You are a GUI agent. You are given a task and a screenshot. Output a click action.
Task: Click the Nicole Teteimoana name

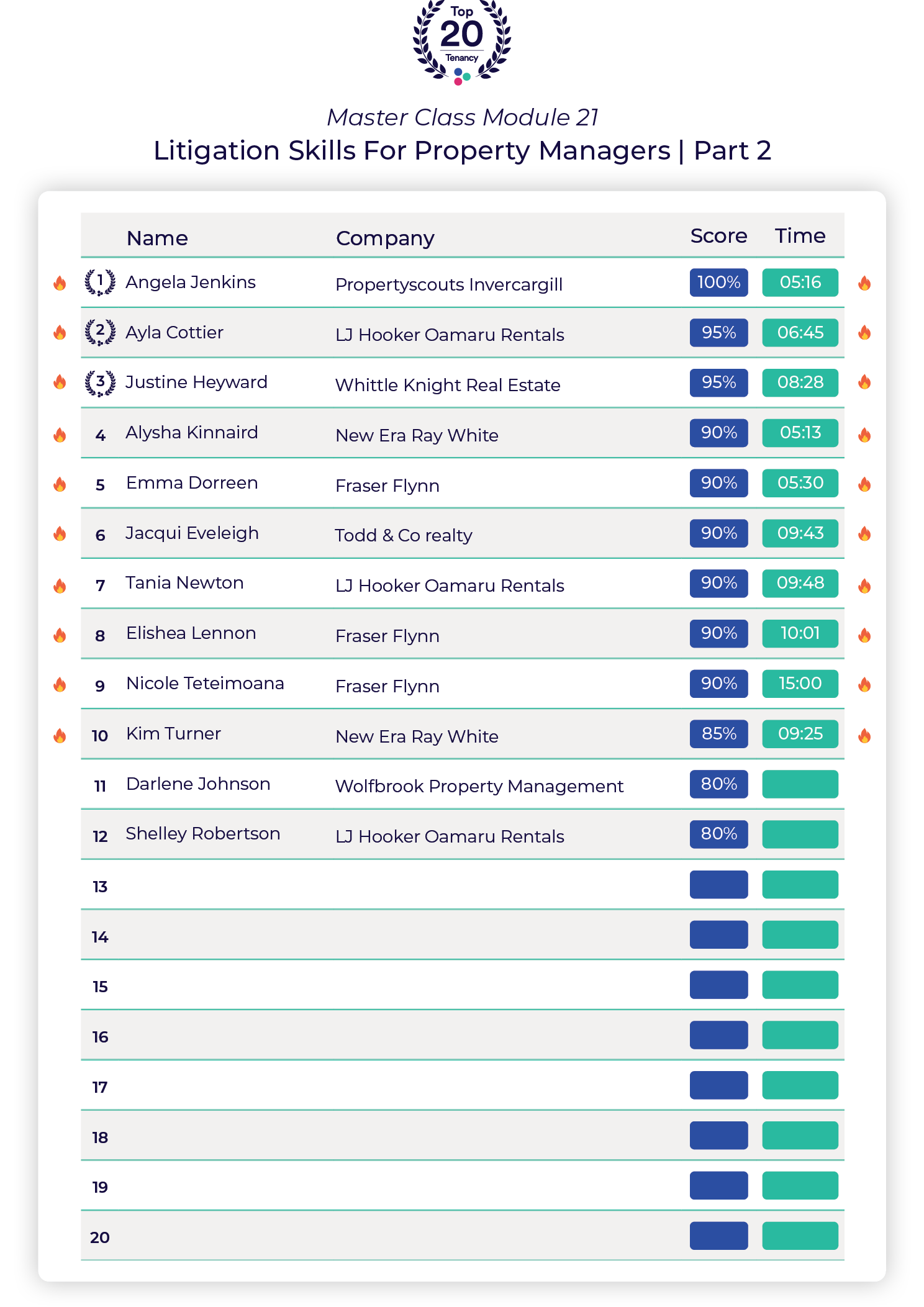205,684
